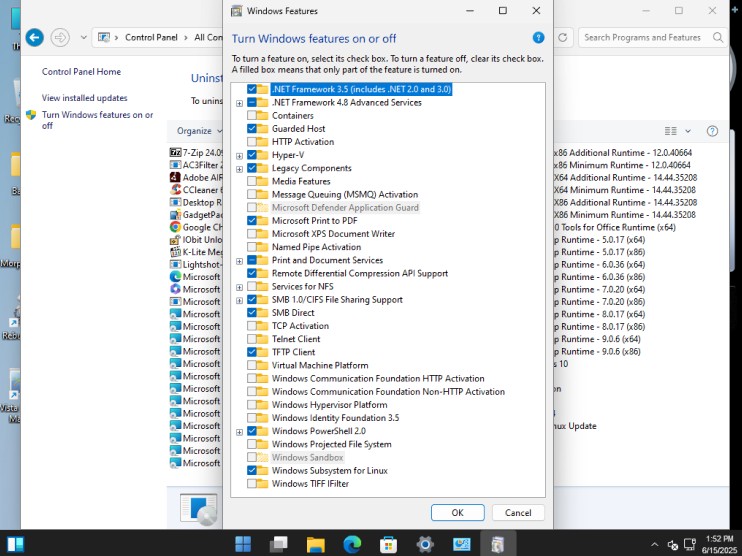The image size is (742, 556).
Task: Open the View installed updates link
Action: [84, 98]
